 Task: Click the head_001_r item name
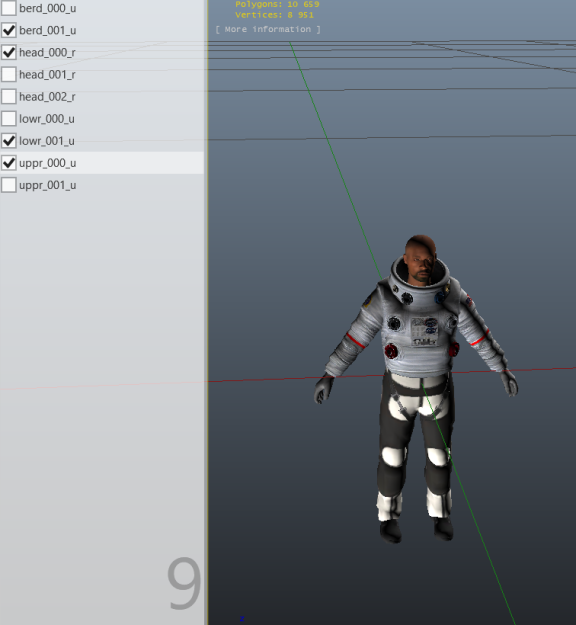pyautogui.click(x=47, y=75)
